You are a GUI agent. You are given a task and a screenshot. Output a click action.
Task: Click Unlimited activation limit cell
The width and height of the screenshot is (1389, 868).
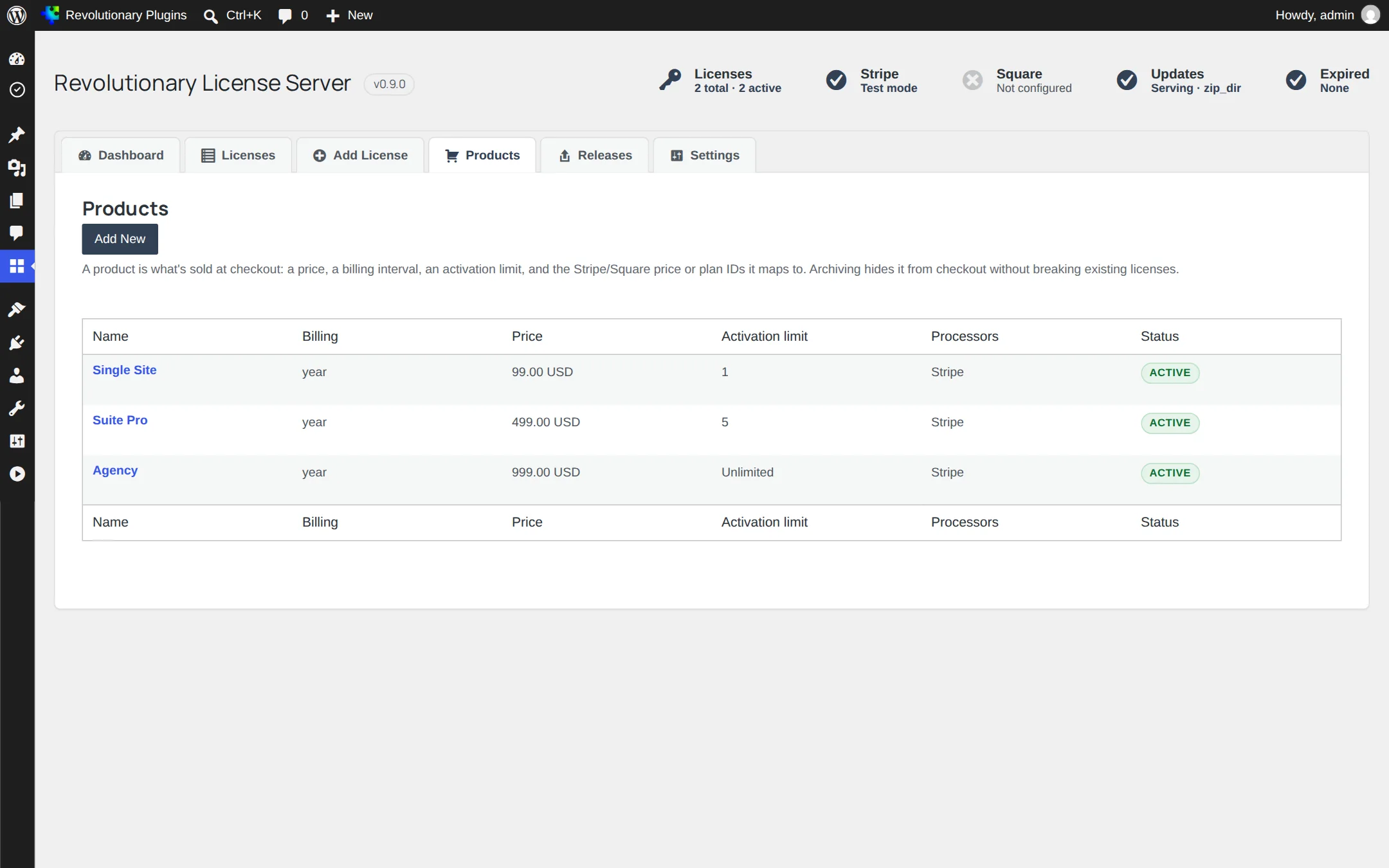tap(747, 472)
